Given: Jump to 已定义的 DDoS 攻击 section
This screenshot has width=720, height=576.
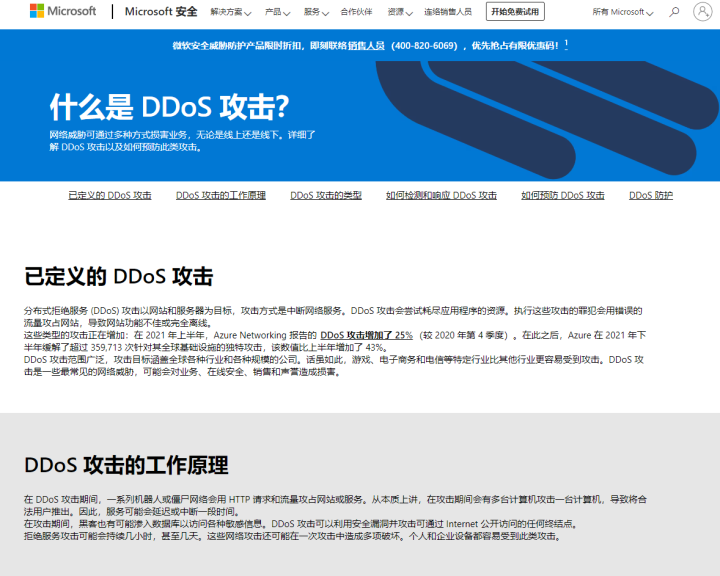Looking at the screenshot, I should [x=110, y=195].
